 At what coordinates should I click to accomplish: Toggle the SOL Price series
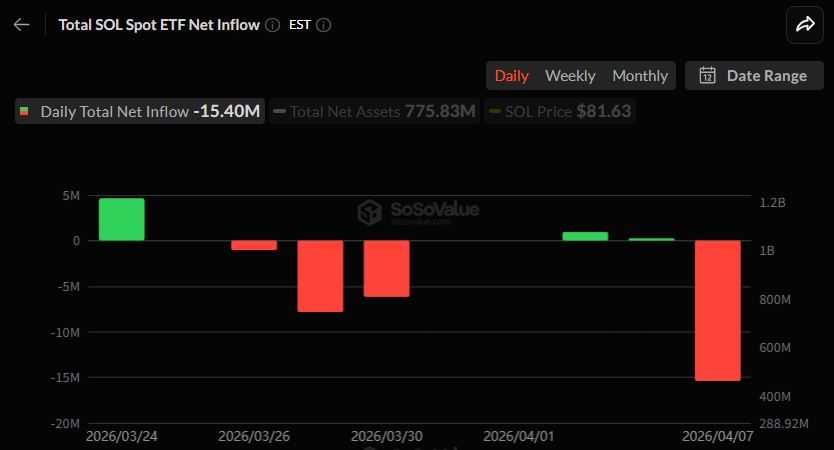pyautogui.click(x=560, y=111)
